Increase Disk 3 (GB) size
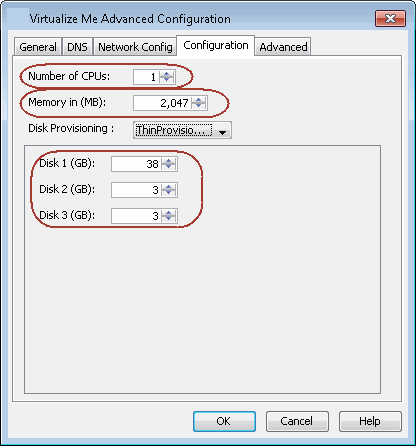Image resolution: width=416 pixels, height=446 pixels. coord(169,213)
